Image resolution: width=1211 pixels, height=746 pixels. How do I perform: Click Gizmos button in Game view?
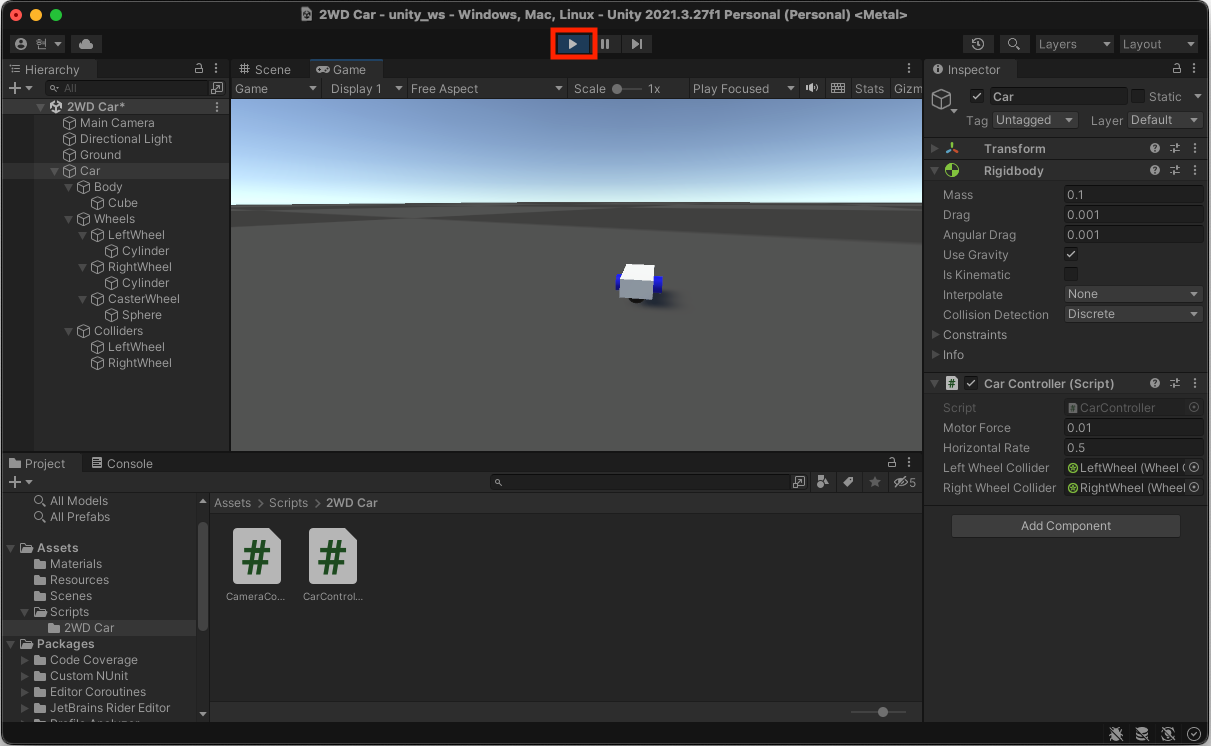click(907, 88)
